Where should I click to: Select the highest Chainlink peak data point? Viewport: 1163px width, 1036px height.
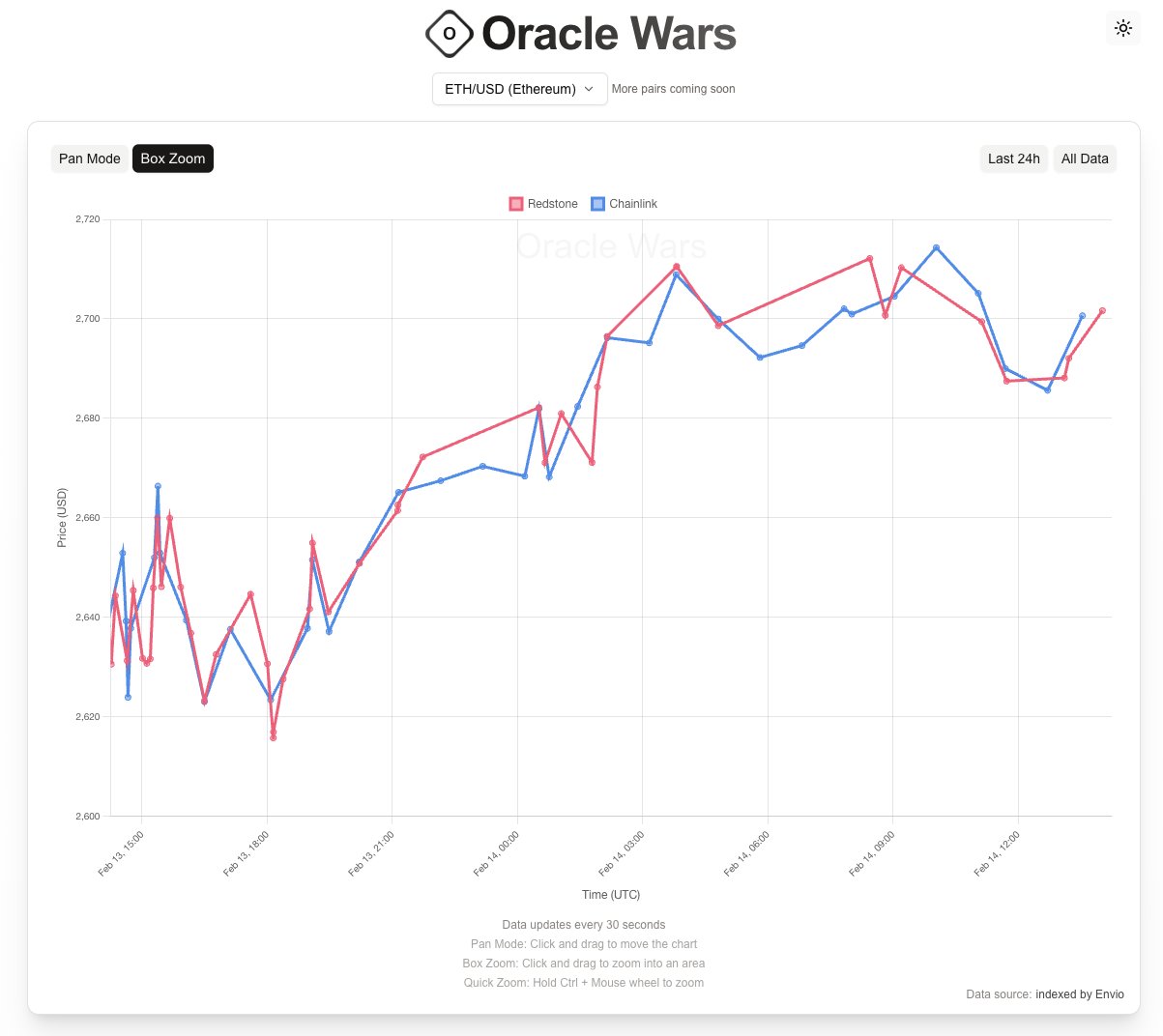click(936, 247)
